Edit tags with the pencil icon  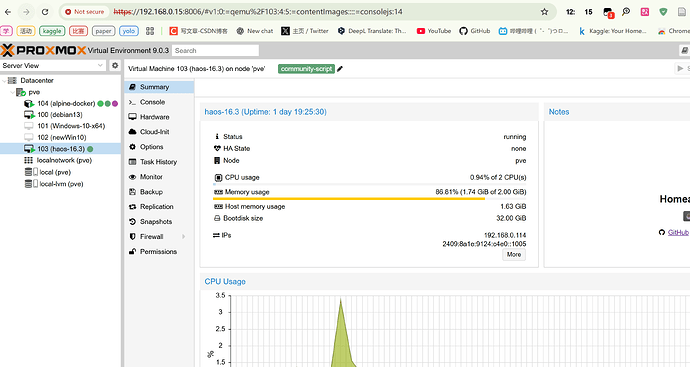tap(340, 69)
